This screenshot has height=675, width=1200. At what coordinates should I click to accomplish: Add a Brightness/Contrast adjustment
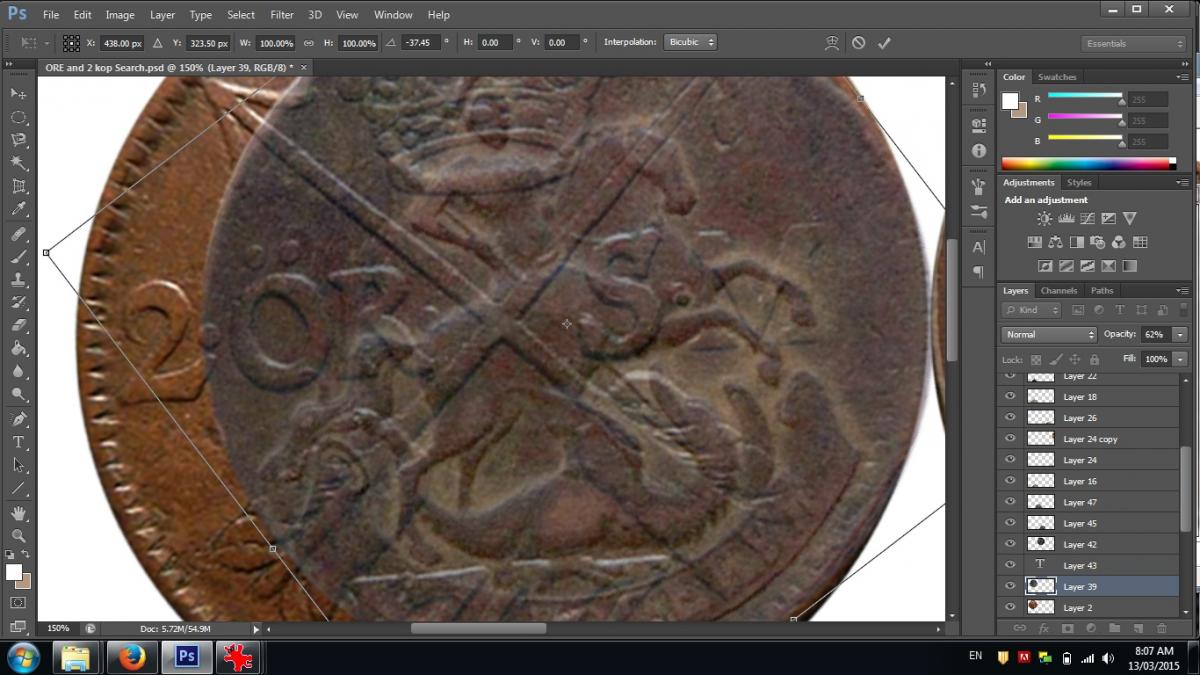click(1044, 218)
